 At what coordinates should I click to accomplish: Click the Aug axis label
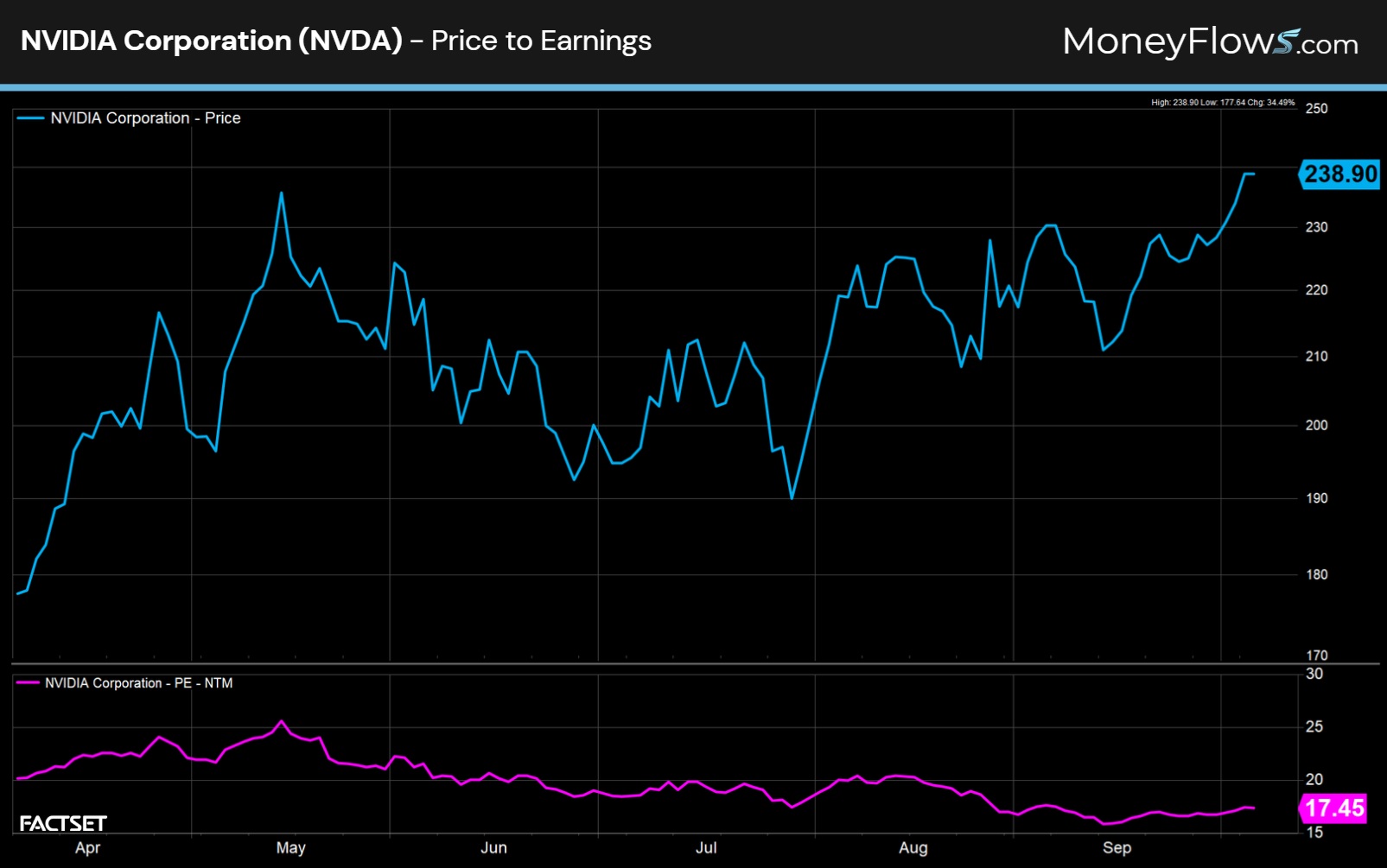(x=913, y=848)
